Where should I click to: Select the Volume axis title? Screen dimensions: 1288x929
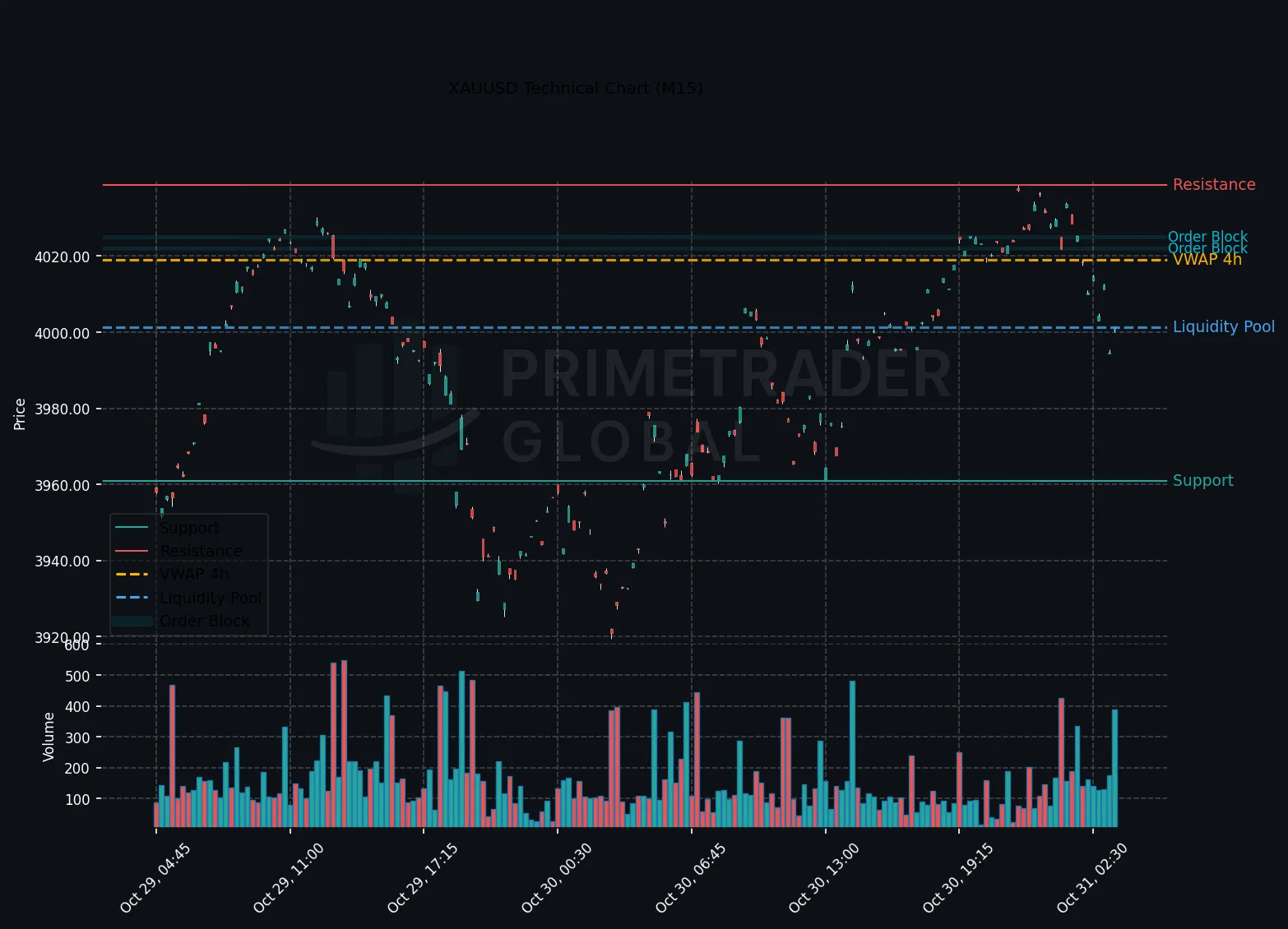[49, 737]
